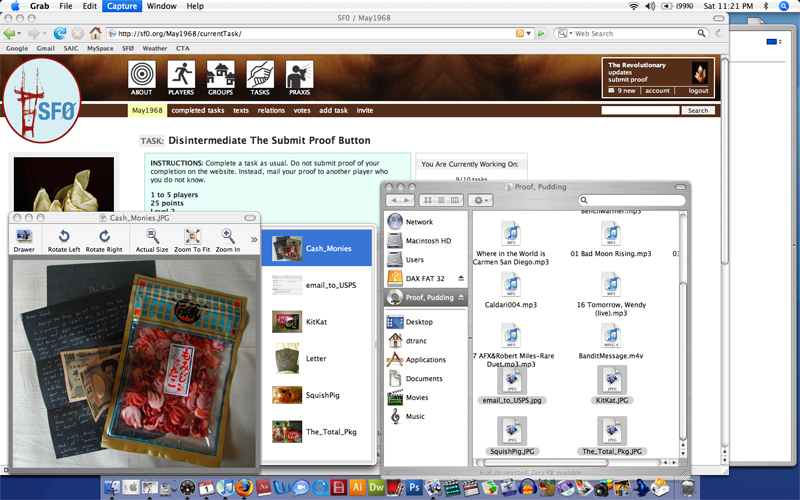This screenshot has width=800, height=500.
Task: Open the Window menu
Action: coord(161,6)
